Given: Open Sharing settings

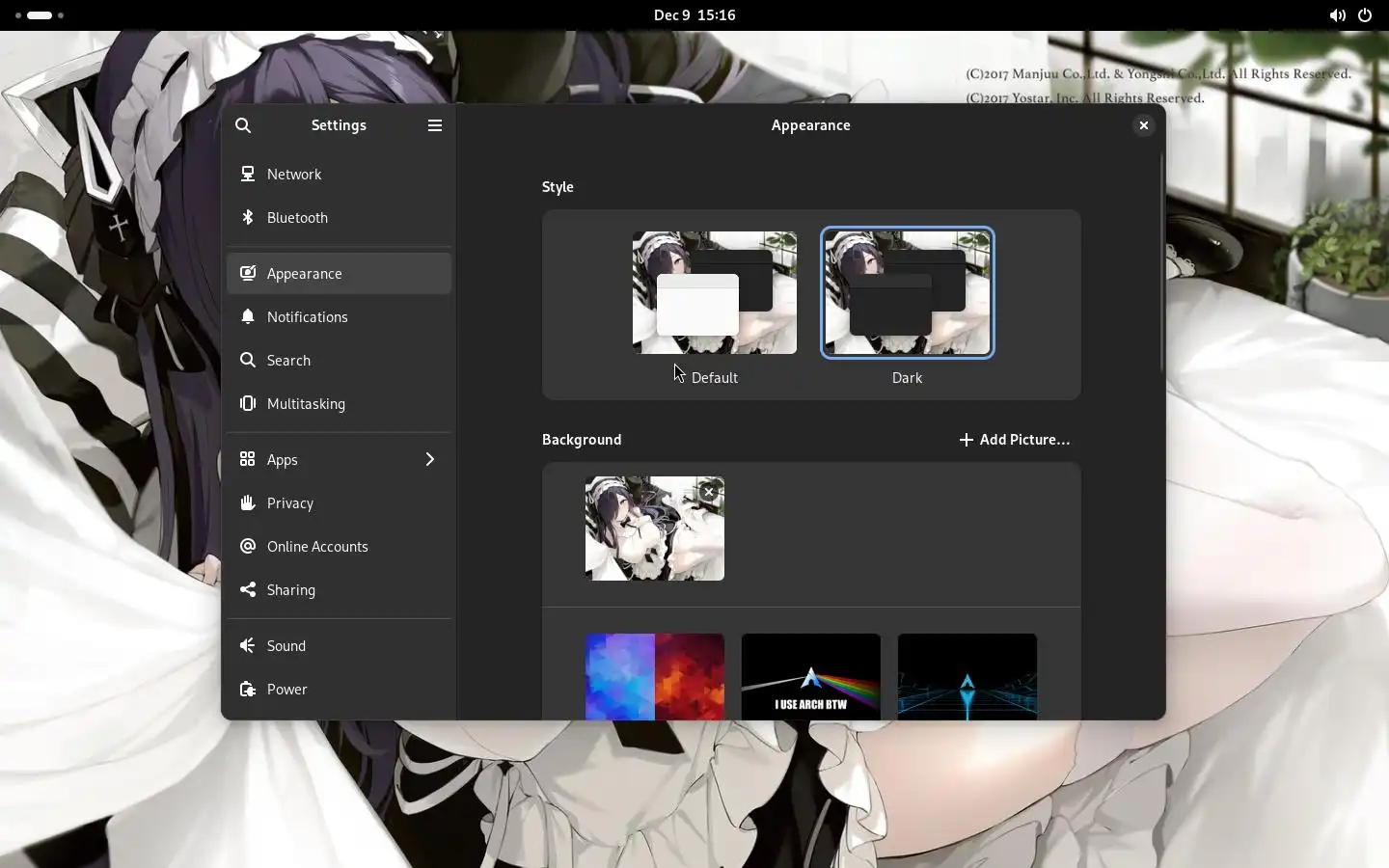Looking at the screenshot, I should point(340,589).
